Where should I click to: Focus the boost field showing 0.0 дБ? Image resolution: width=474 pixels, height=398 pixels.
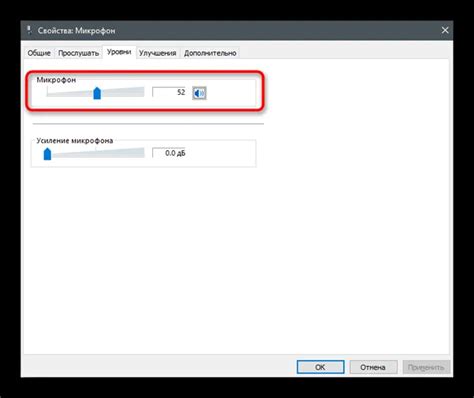[x=169, y=153]
